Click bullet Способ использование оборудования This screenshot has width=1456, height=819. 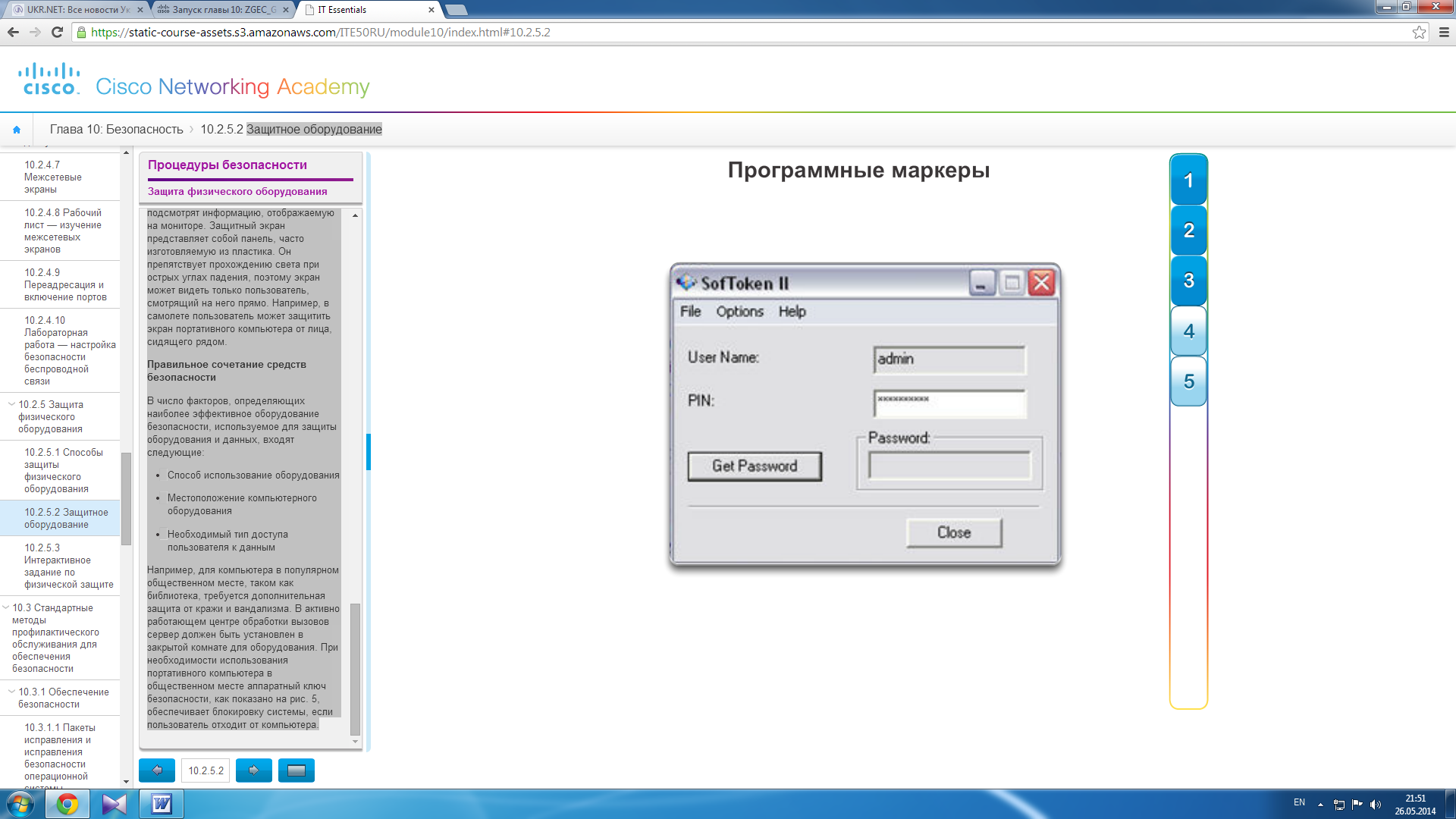pyautogui.click(x=253, y=475)
